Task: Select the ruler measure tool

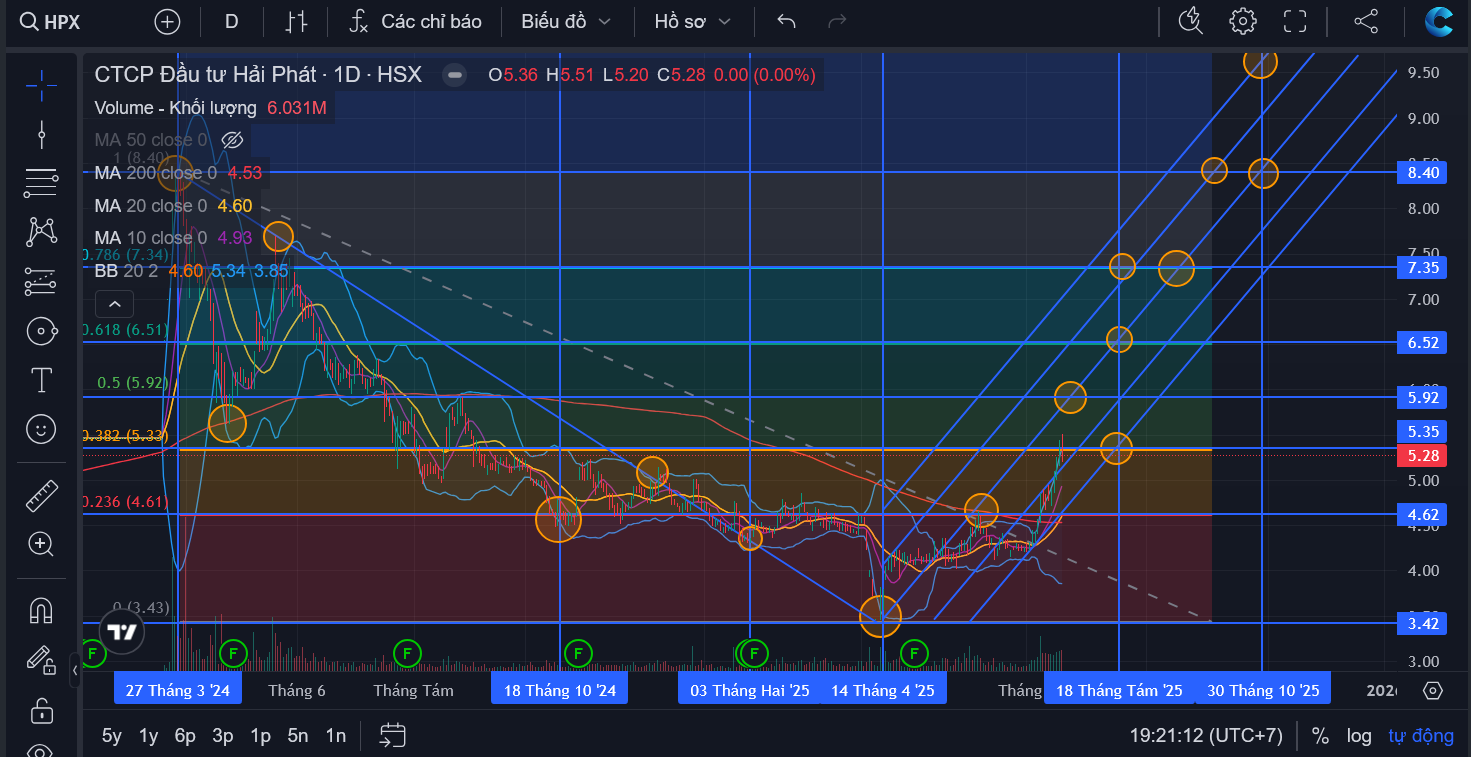Action: click(41, 495)
